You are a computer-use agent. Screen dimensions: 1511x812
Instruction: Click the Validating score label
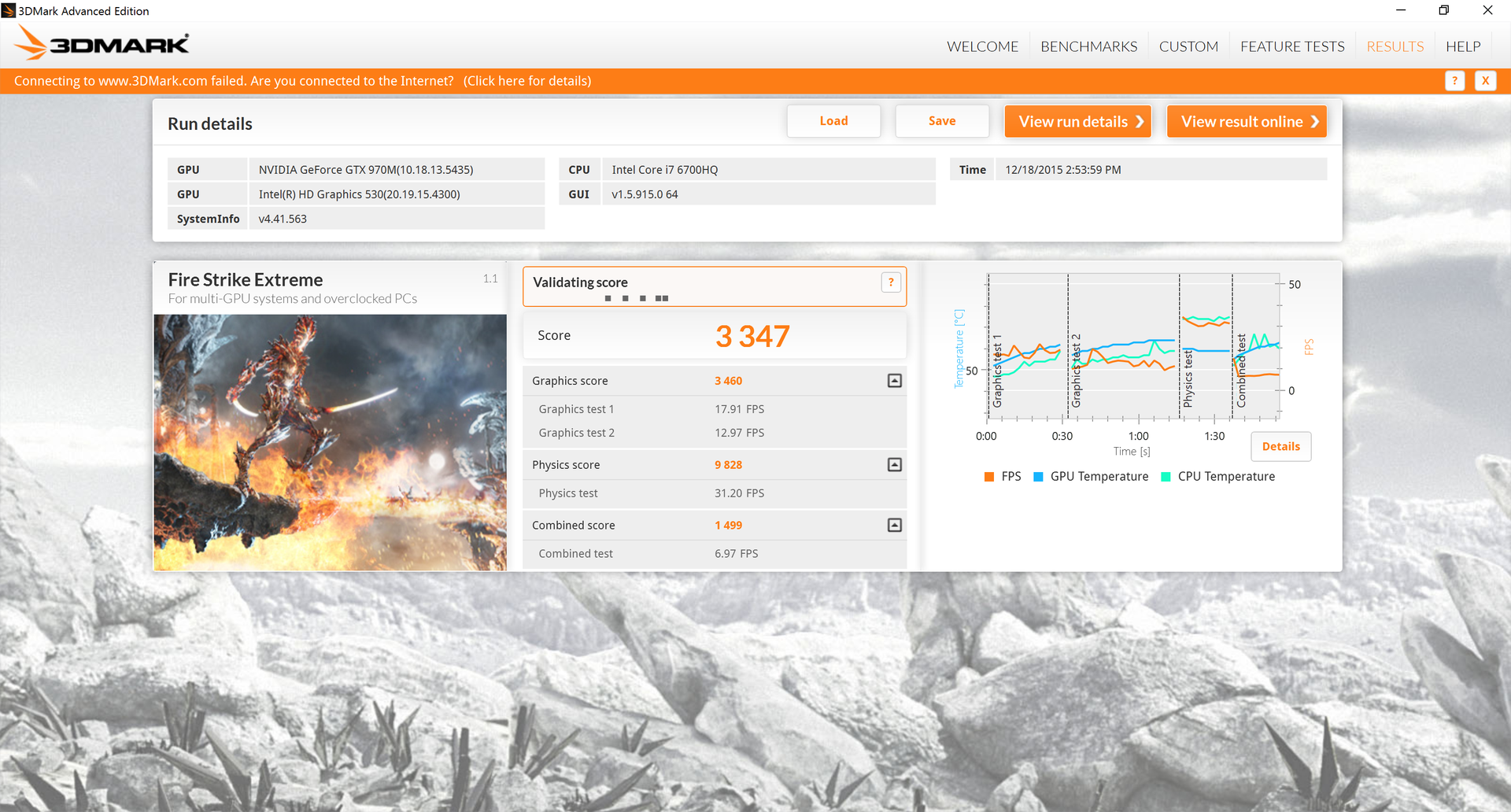(x=580, y=282)
